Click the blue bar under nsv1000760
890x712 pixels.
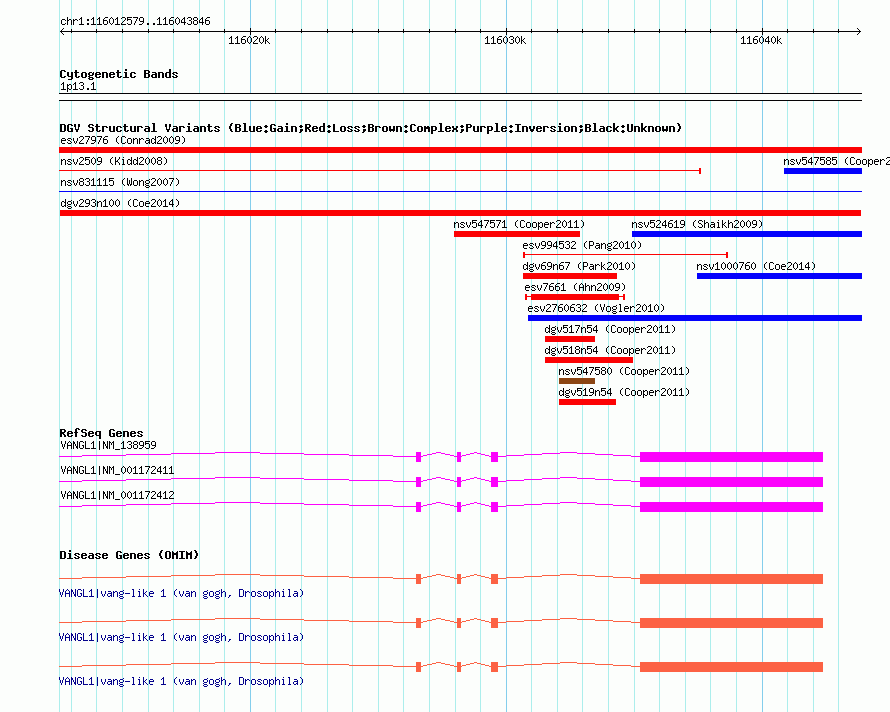(779, 276)
